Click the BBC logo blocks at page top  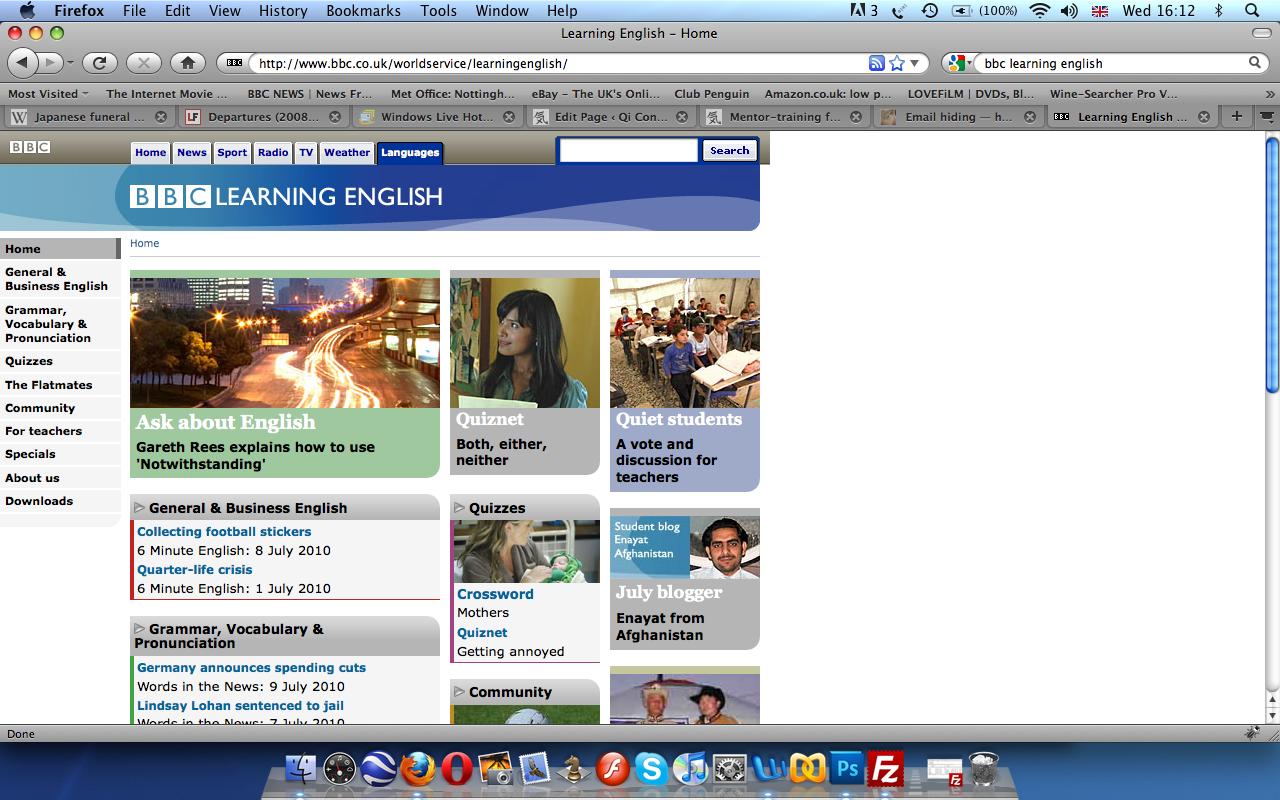click(x=30, y=147)
